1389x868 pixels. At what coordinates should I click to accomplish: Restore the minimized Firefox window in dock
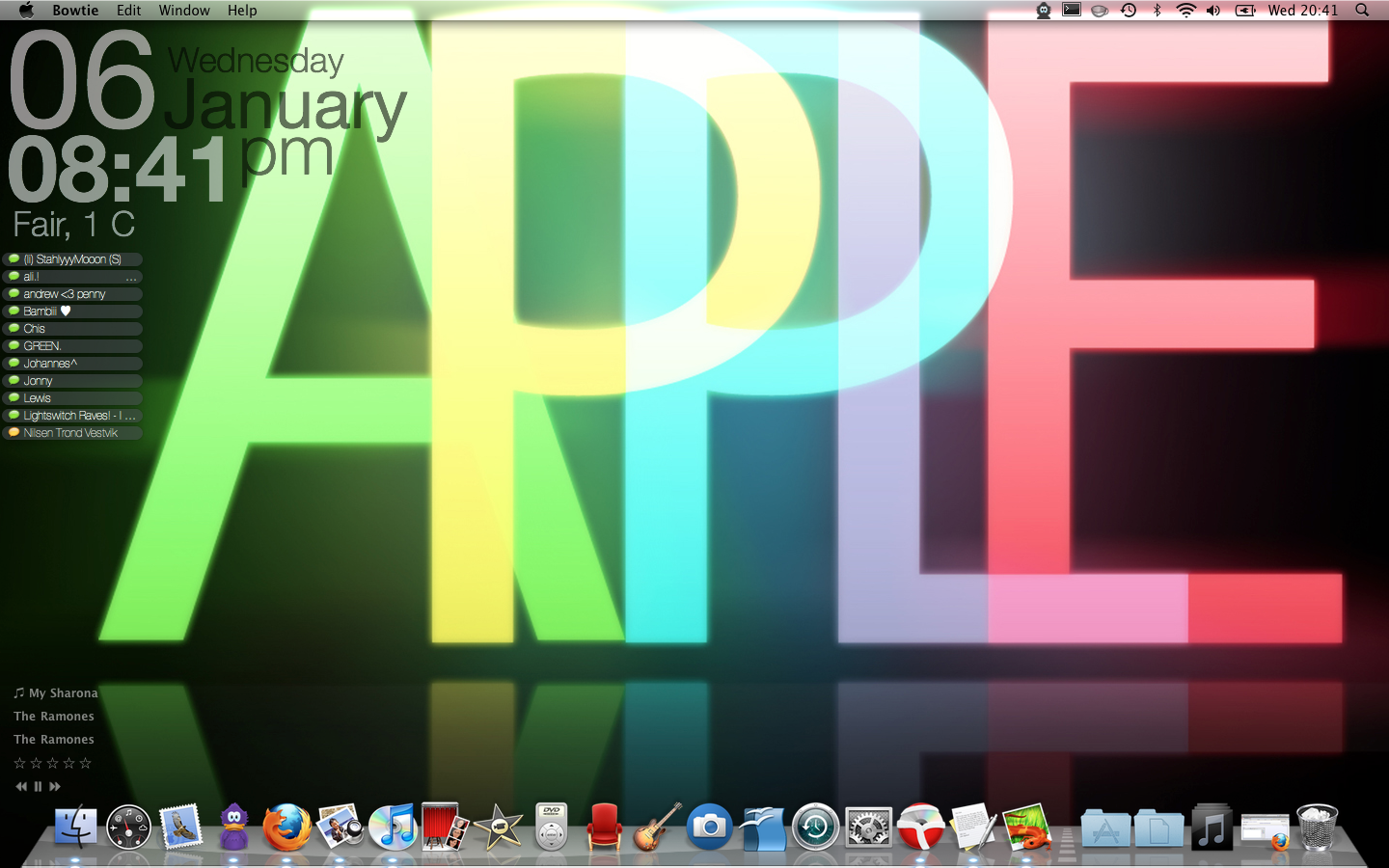pos(1265,830)
